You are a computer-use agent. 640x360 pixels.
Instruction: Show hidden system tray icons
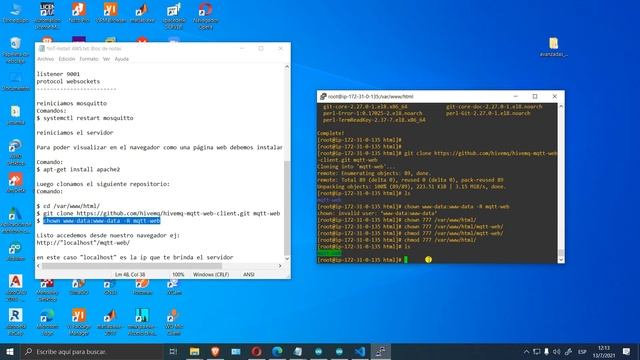coord(526,351)
